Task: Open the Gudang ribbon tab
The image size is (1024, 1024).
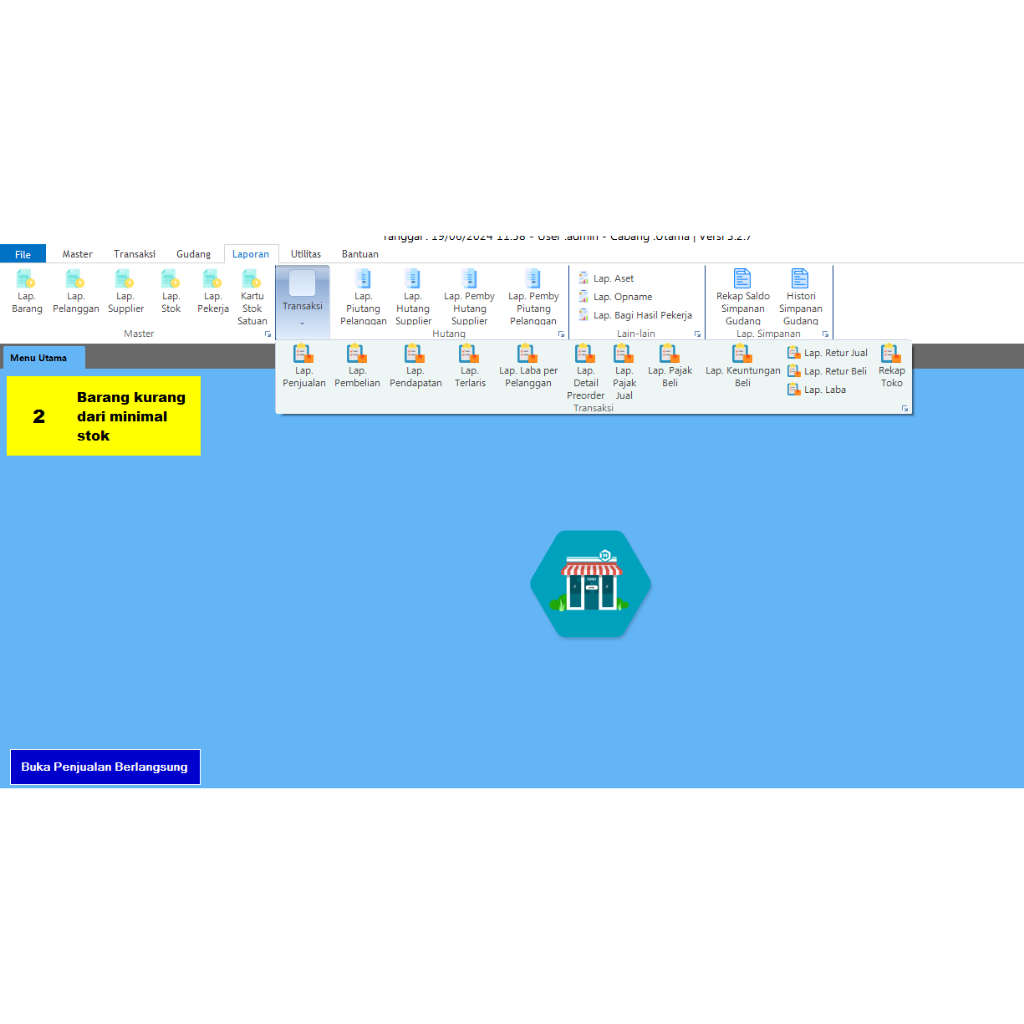Action: click(193, 254)
